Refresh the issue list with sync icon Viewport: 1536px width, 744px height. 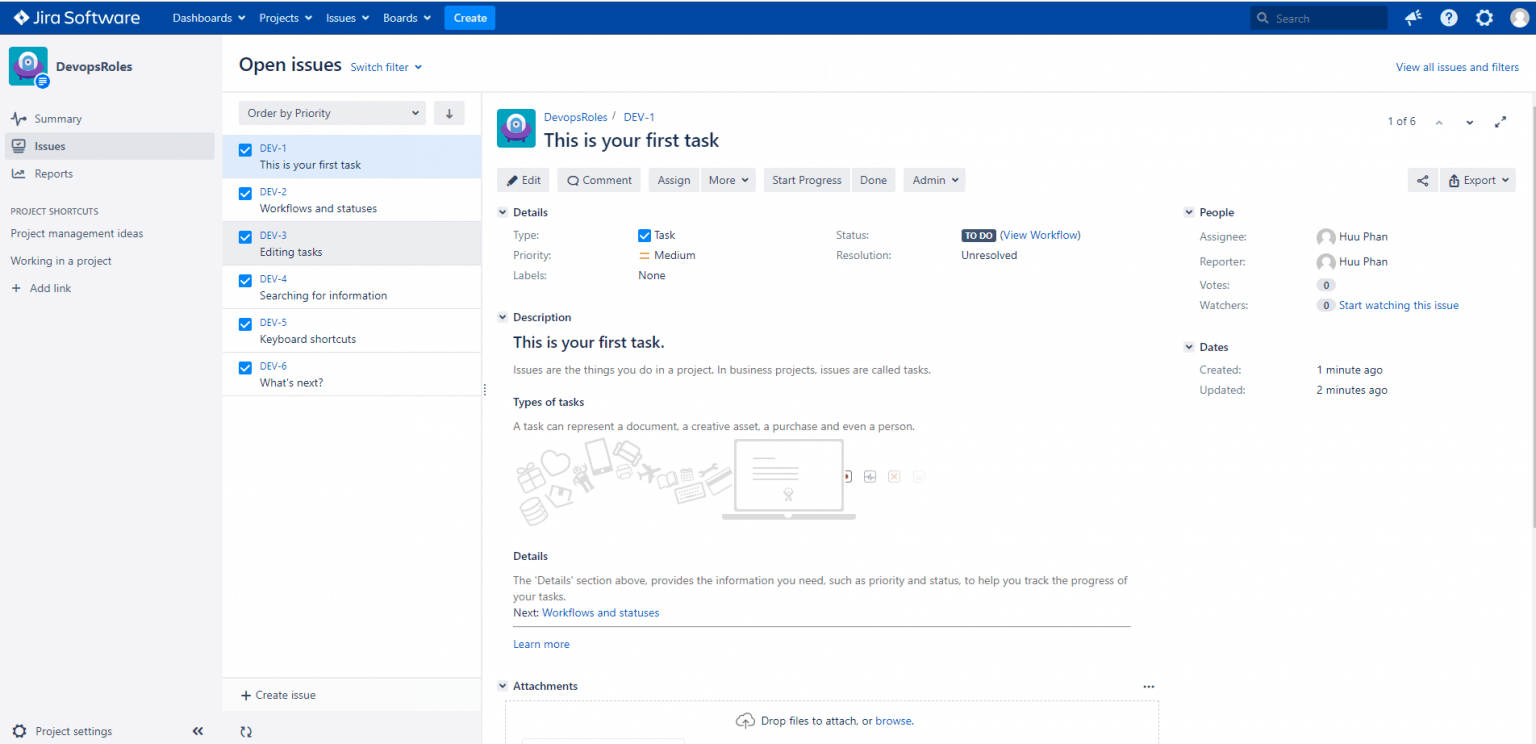246,731
